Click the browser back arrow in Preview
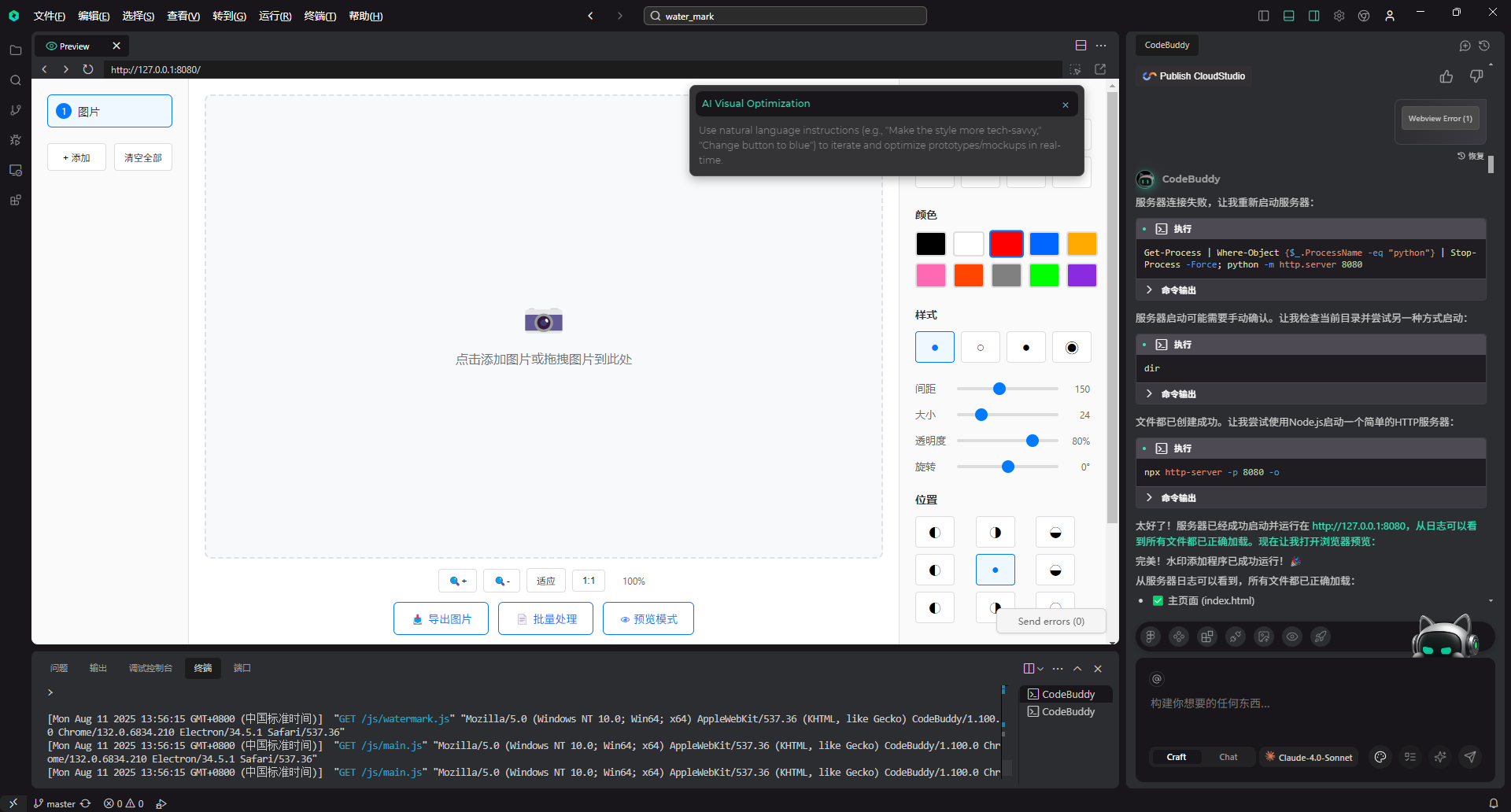 click(45, 69)
